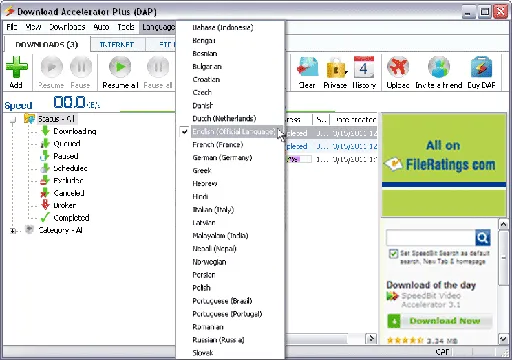512x360 pixels.
Task: Select the Scheduled status tree item
Action: [x=70, y=168]
